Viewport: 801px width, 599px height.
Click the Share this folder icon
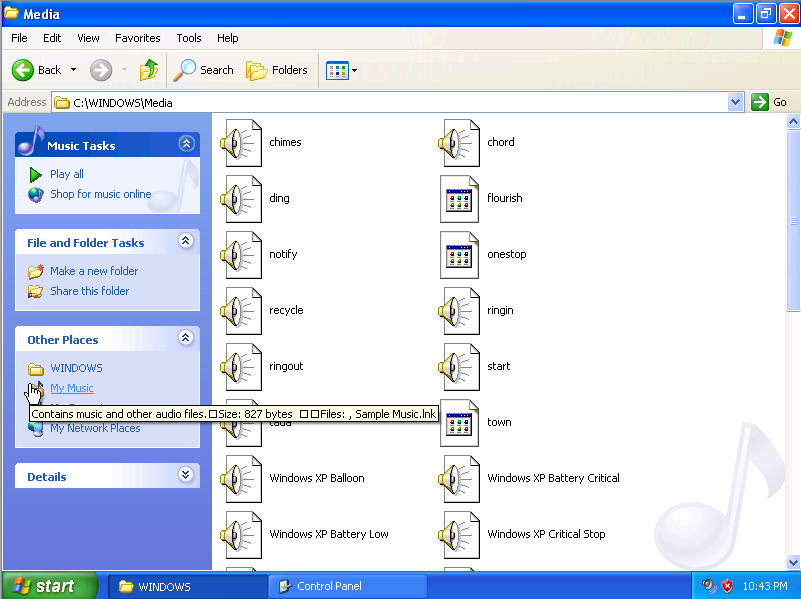point(36,291)
